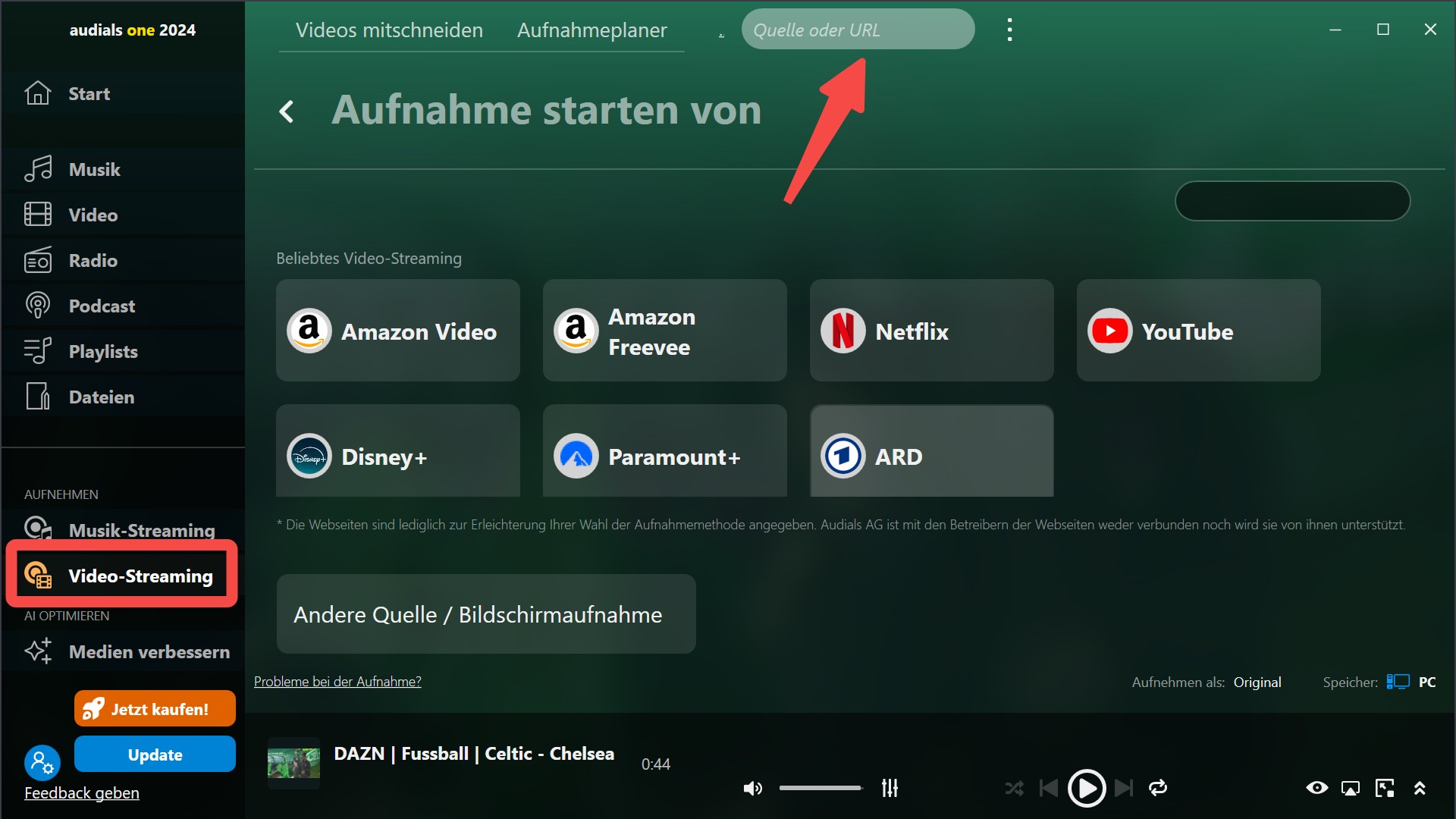Click the Amazon Video logo icon
The width and height of the screenshot is (1456, 819).
(309, 331)
